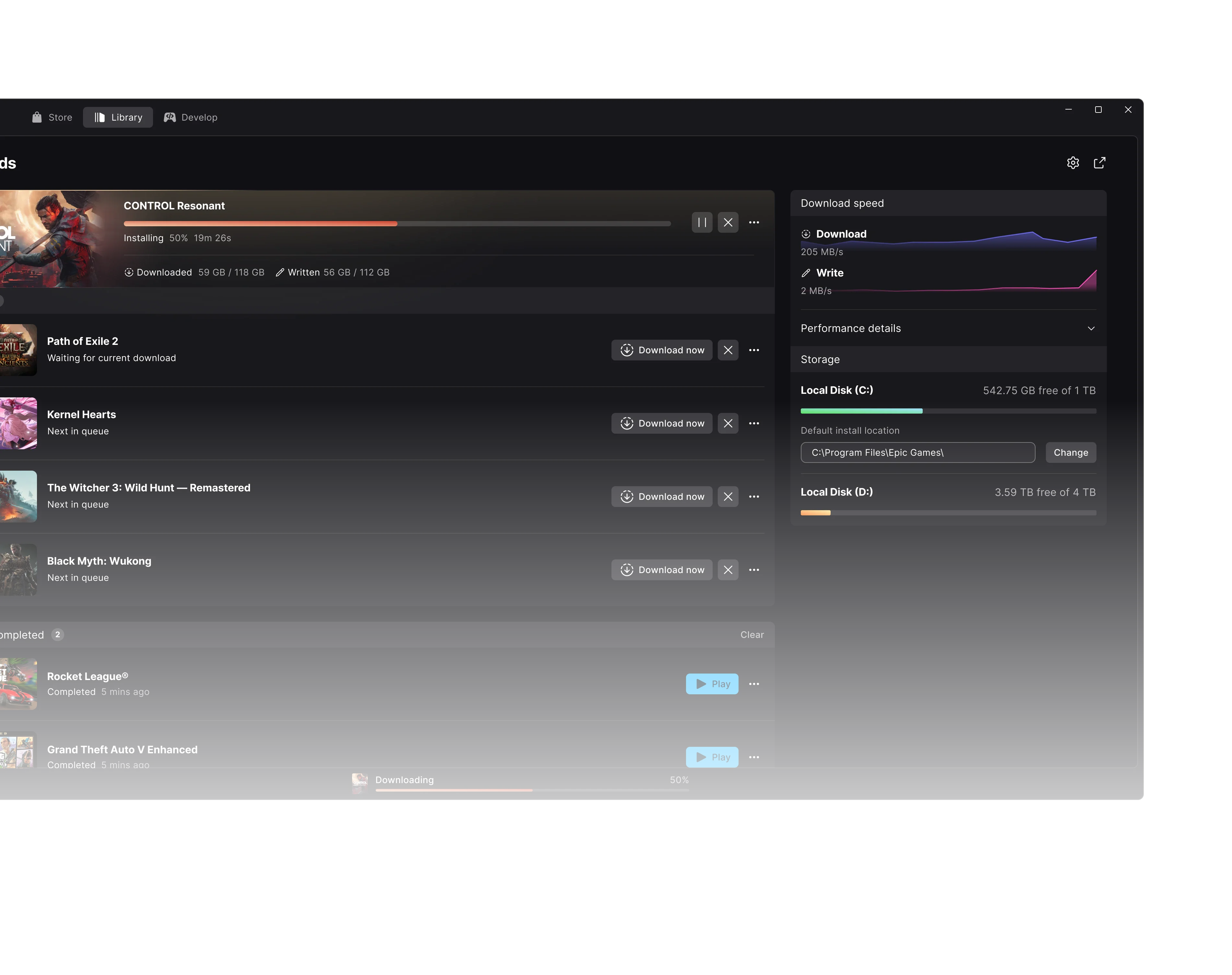
Task: Click the bottom Downloading progress bar
Action: [x=532, y=790]
